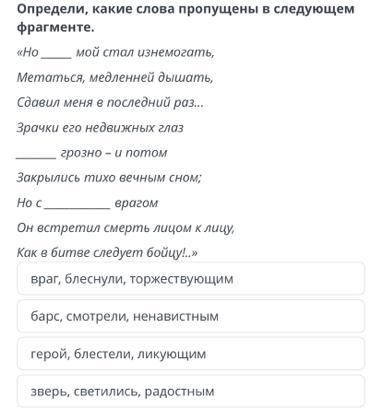Image resolution: width=382 pixels, height=410 pixels.
Task: Click the word 'герой' in the third option
Action: [49, 354]
